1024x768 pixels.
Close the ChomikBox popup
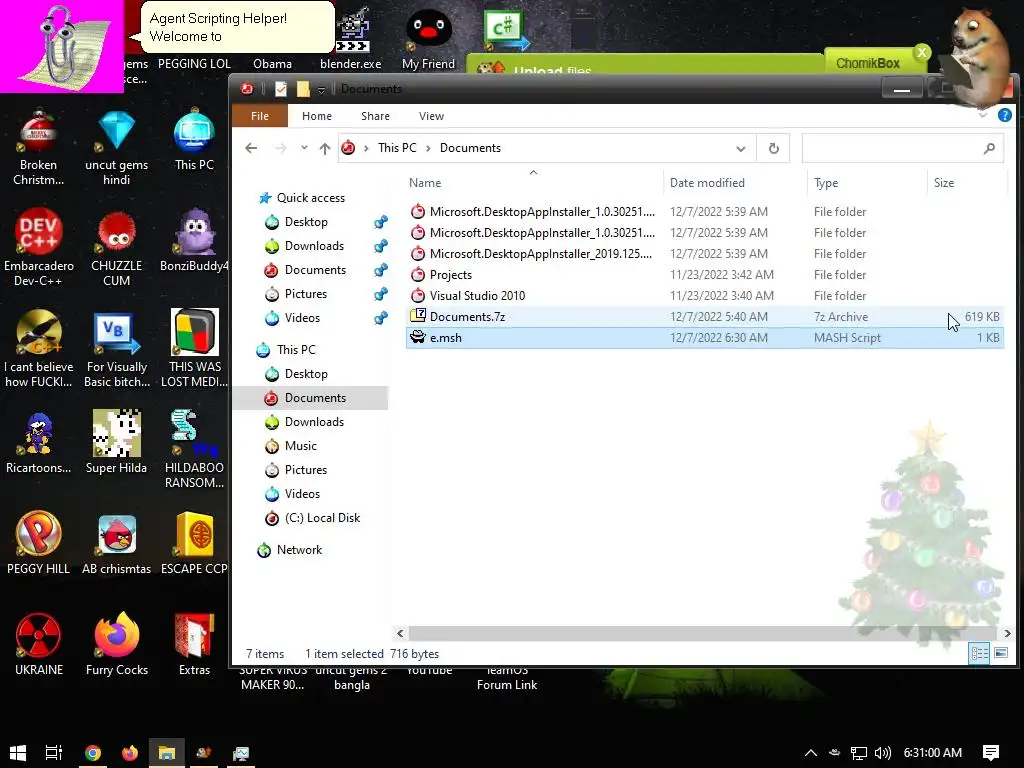coord(921,52)
